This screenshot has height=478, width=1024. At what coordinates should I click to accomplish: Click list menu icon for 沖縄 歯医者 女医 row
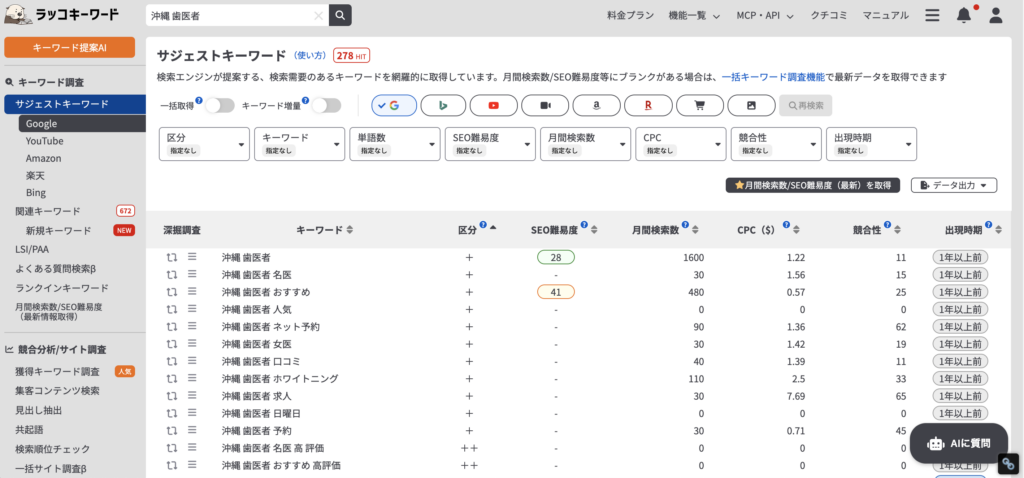[x=192, y=343]
